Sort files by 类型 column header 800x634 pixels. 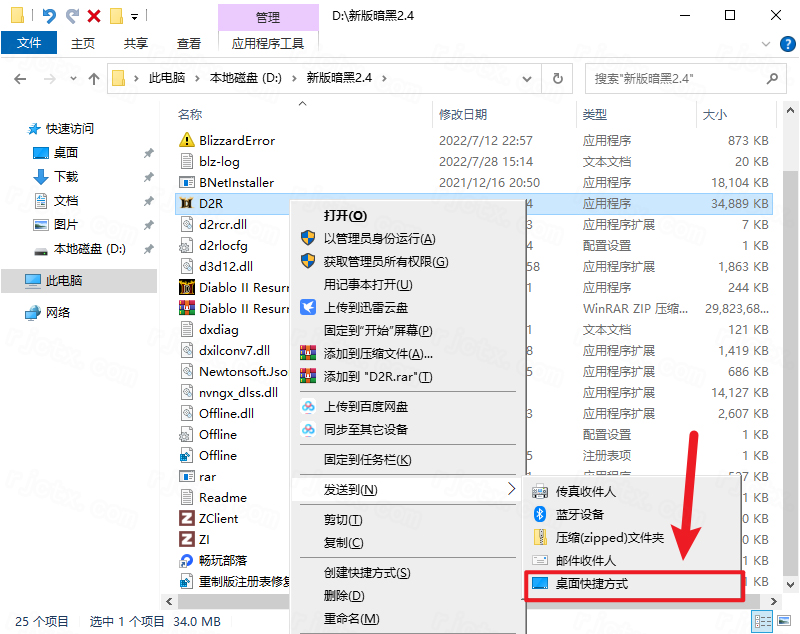coord(595,114)
